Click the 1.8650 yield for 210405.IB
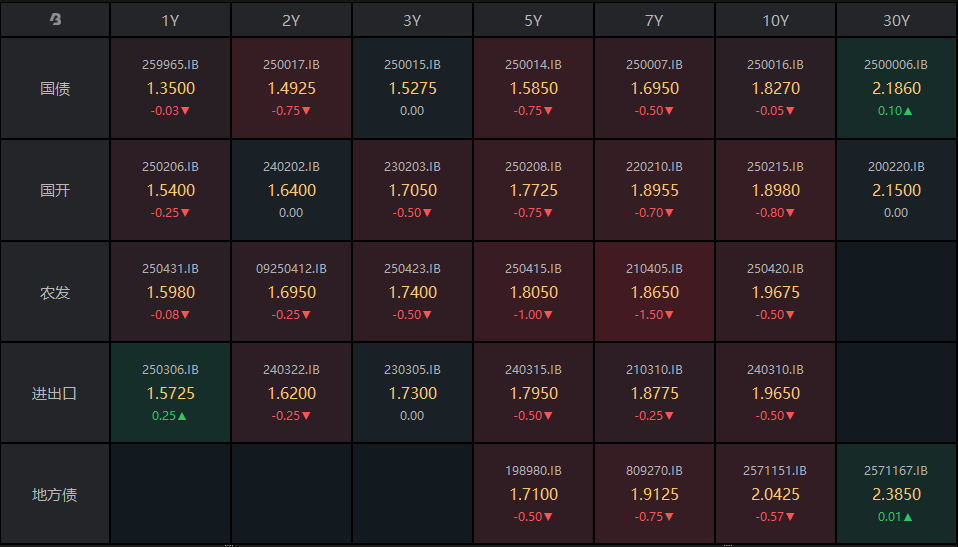This screenshot has height=547, width=958. (x=654, y=292)
